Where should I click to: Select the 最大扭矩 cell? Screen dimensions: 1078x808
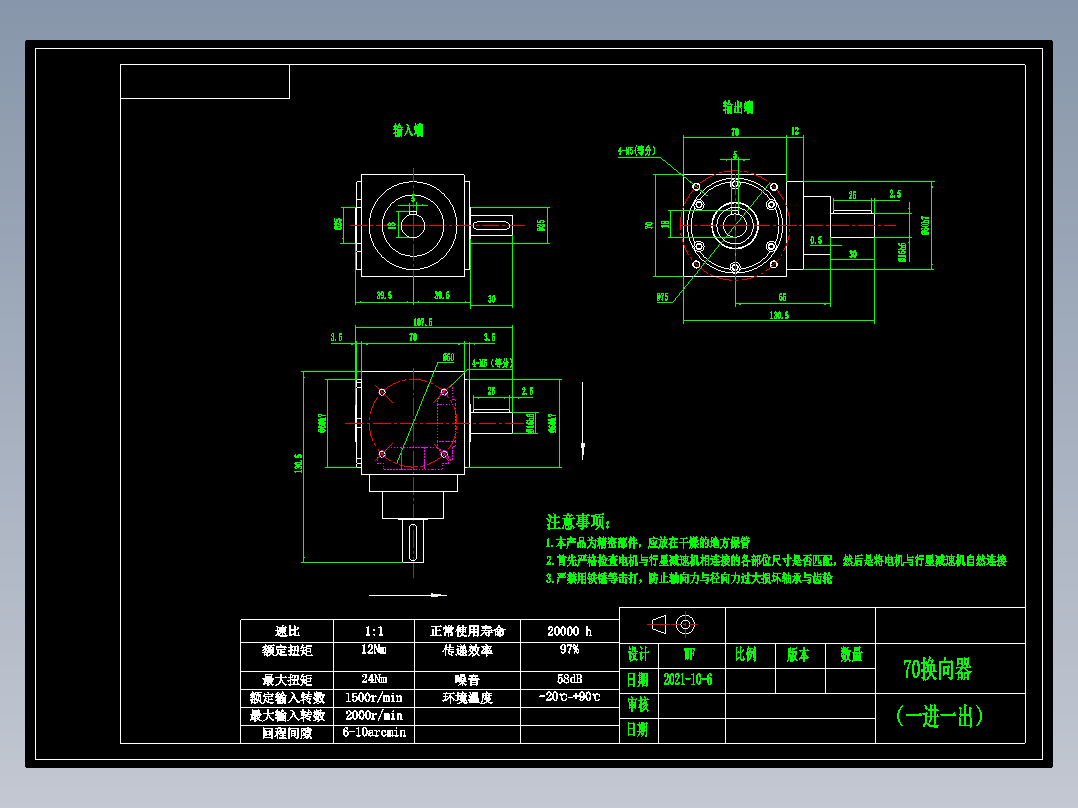tap(287, 679)
